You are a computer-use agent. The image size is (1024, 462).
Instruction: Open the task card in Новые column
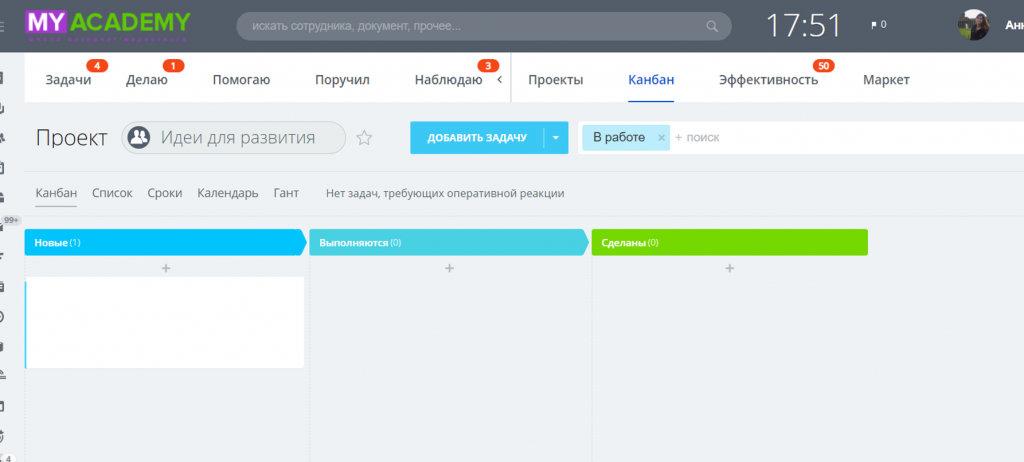(x=165, y=323)
